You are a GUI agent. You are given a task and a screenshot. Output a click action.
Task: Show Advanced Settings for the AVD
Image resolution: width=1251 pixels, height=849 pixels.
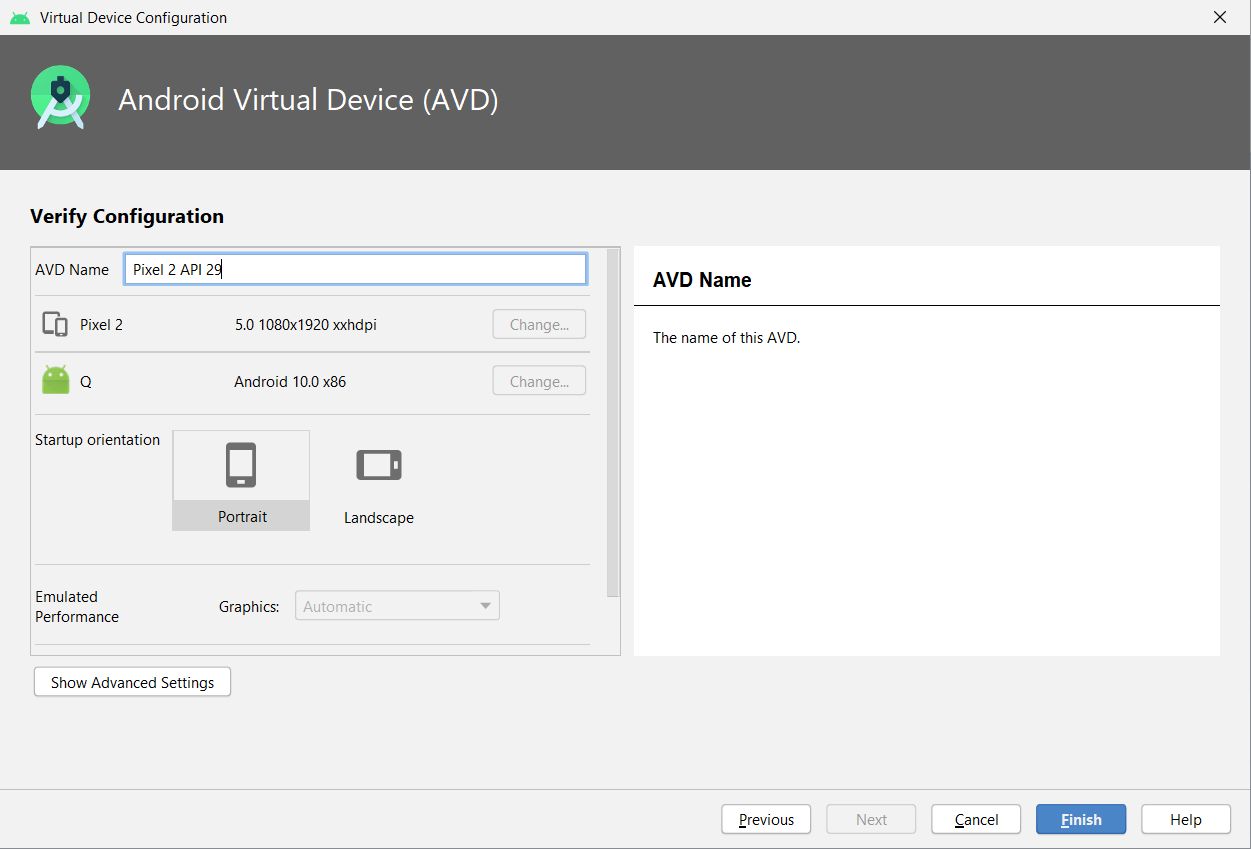[x=132, y=682]
